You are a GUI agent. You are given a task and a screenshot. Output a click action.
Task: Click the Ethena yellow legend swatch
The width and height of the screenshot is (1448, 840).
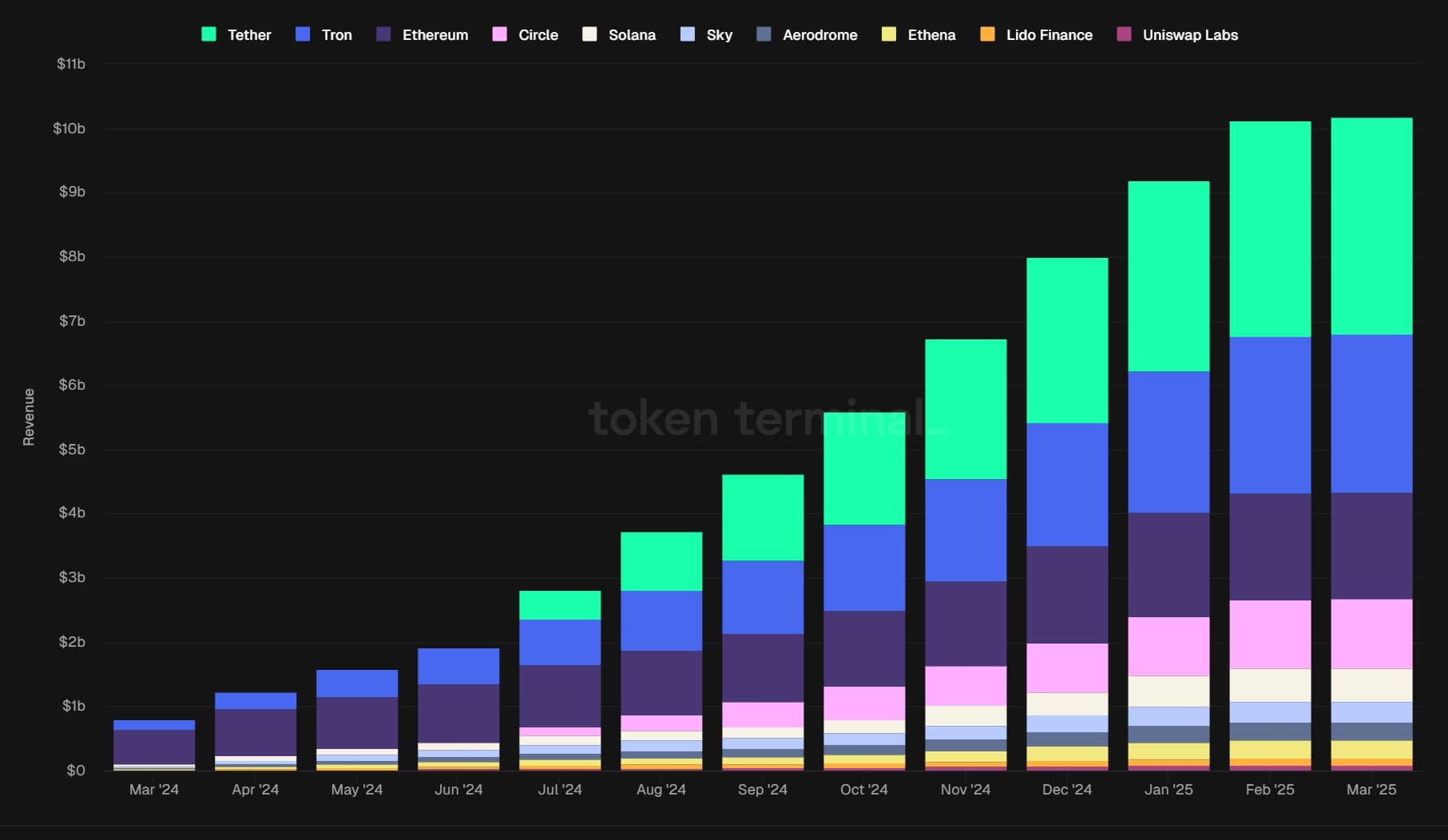[889, 34]
